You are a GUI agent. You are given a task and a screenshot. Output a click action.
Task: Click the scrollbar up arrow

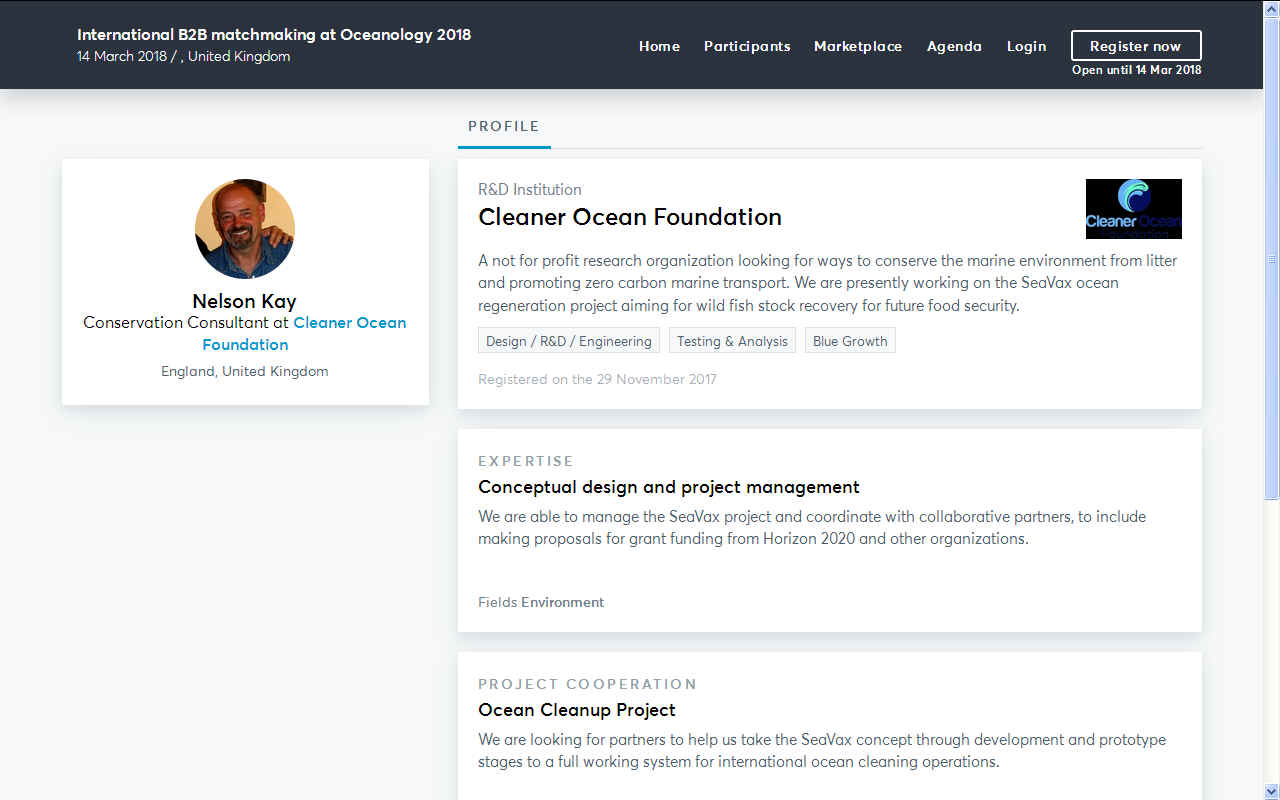click(x=1272, y=8)
